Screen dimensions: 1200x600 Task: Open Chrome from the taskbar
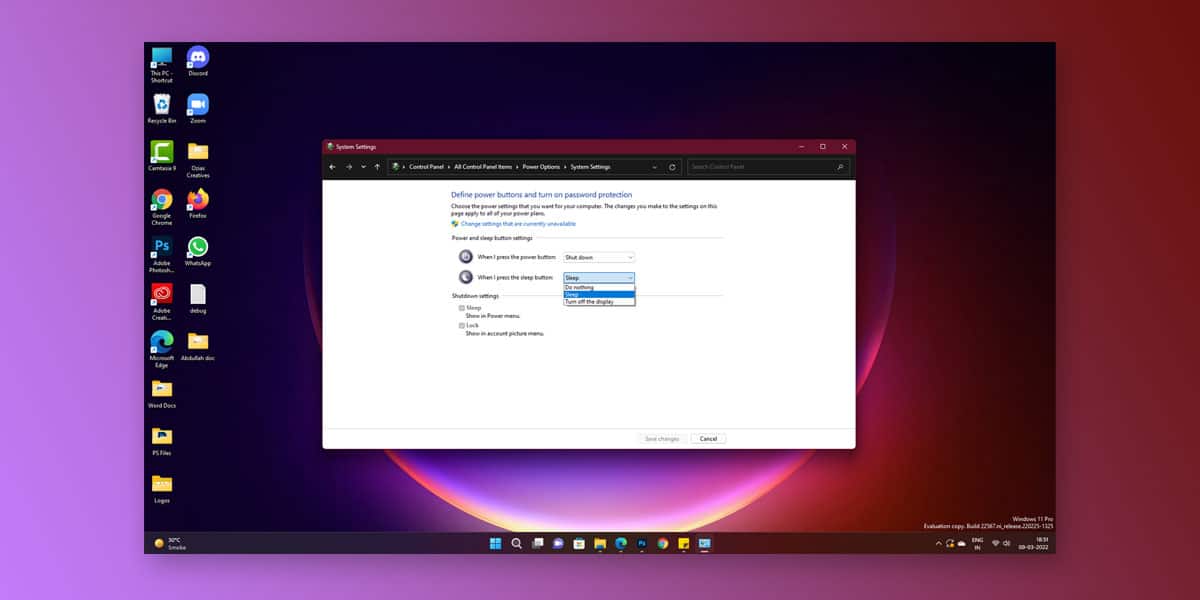point(663,543)
